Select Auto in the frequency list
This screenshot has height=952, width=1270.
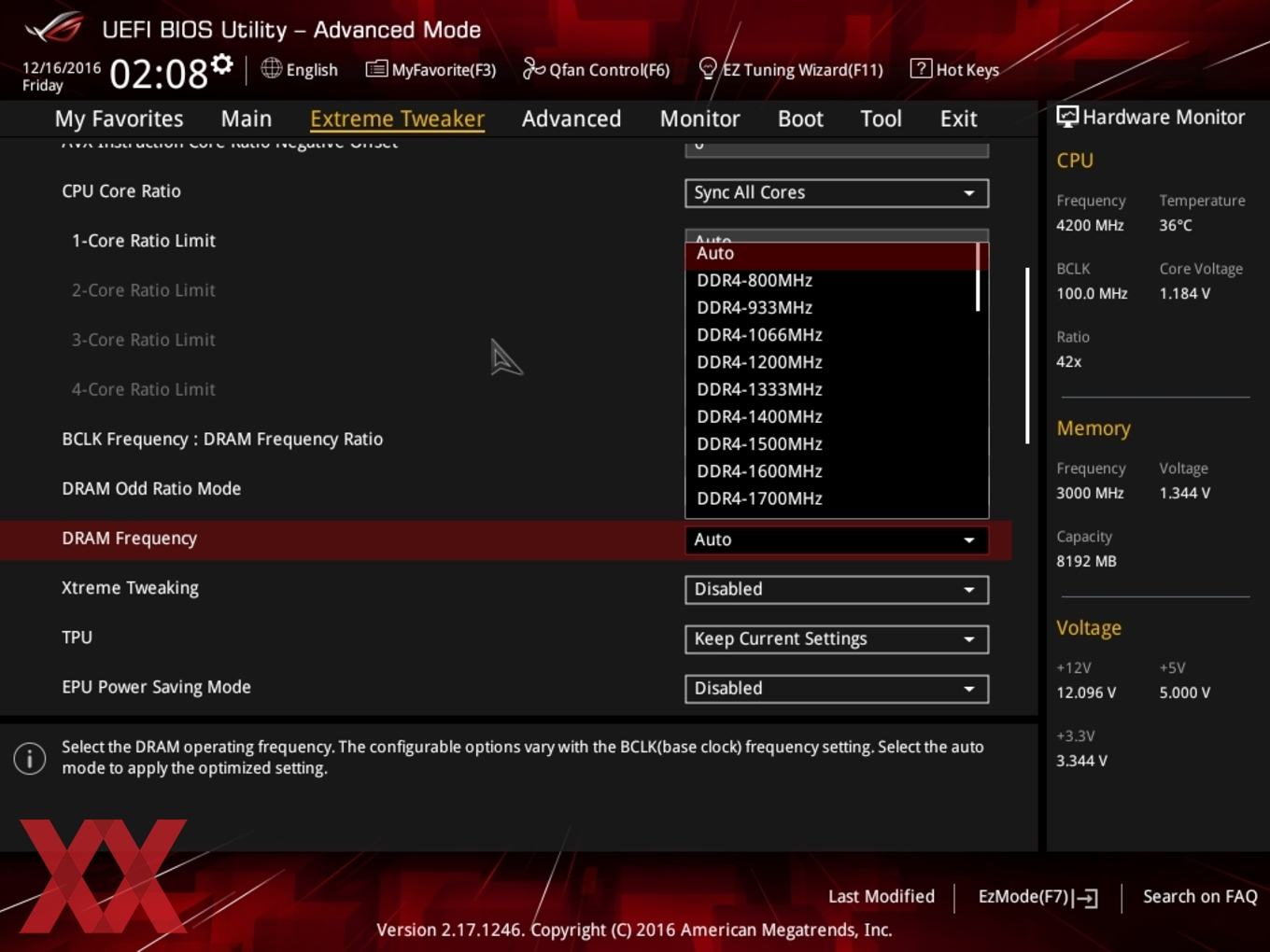pos(830,255)
